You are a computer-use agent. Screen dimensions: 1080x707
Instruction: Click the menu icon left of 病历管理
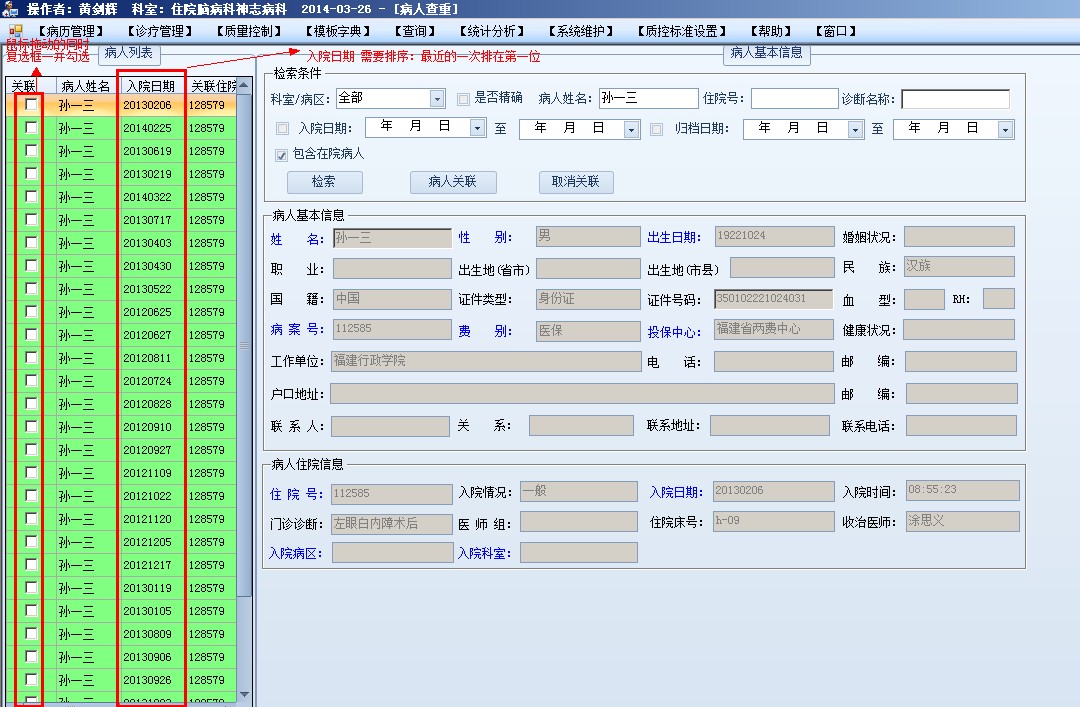click(x=16, y=30)
